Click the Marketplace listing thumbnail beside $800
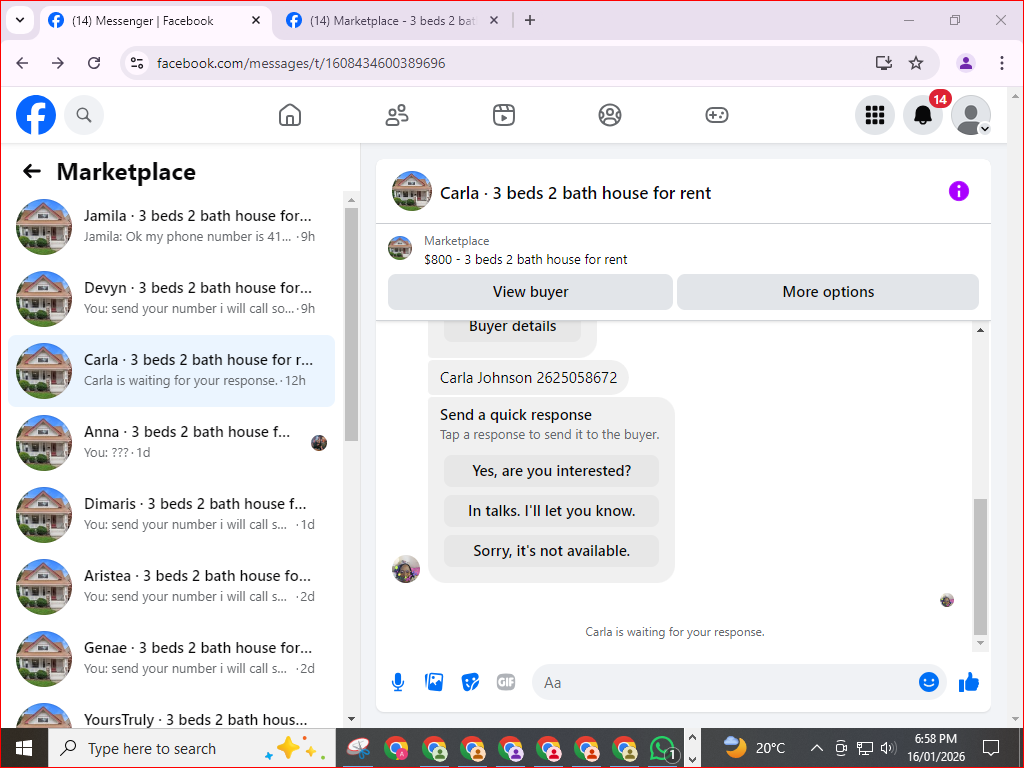This screenshot has height=768, width=1024. [400, 248]
